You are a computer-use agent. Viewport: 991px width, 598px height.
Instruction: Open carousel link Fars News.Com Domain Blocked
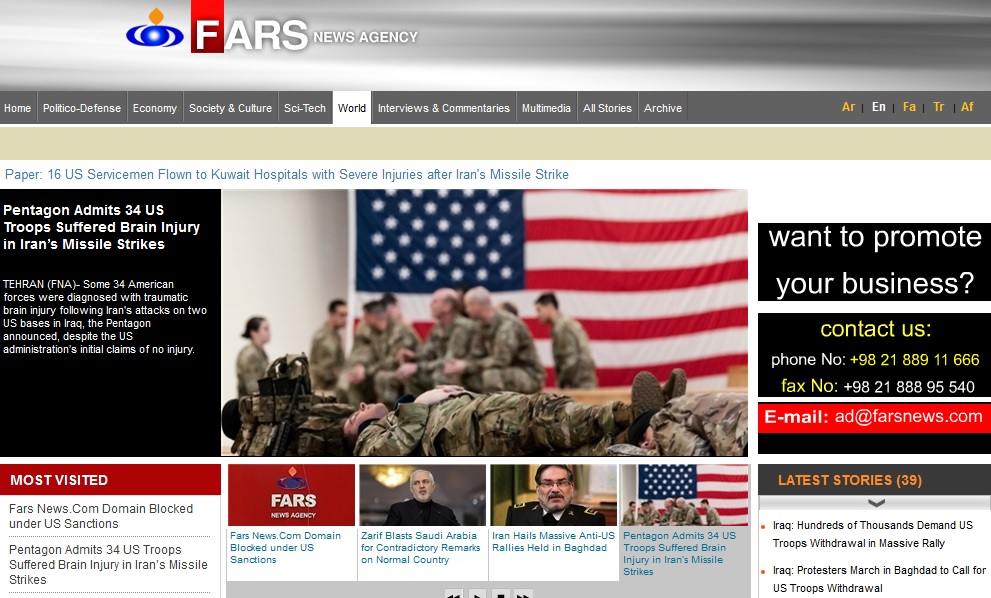[x=285, y=547]
